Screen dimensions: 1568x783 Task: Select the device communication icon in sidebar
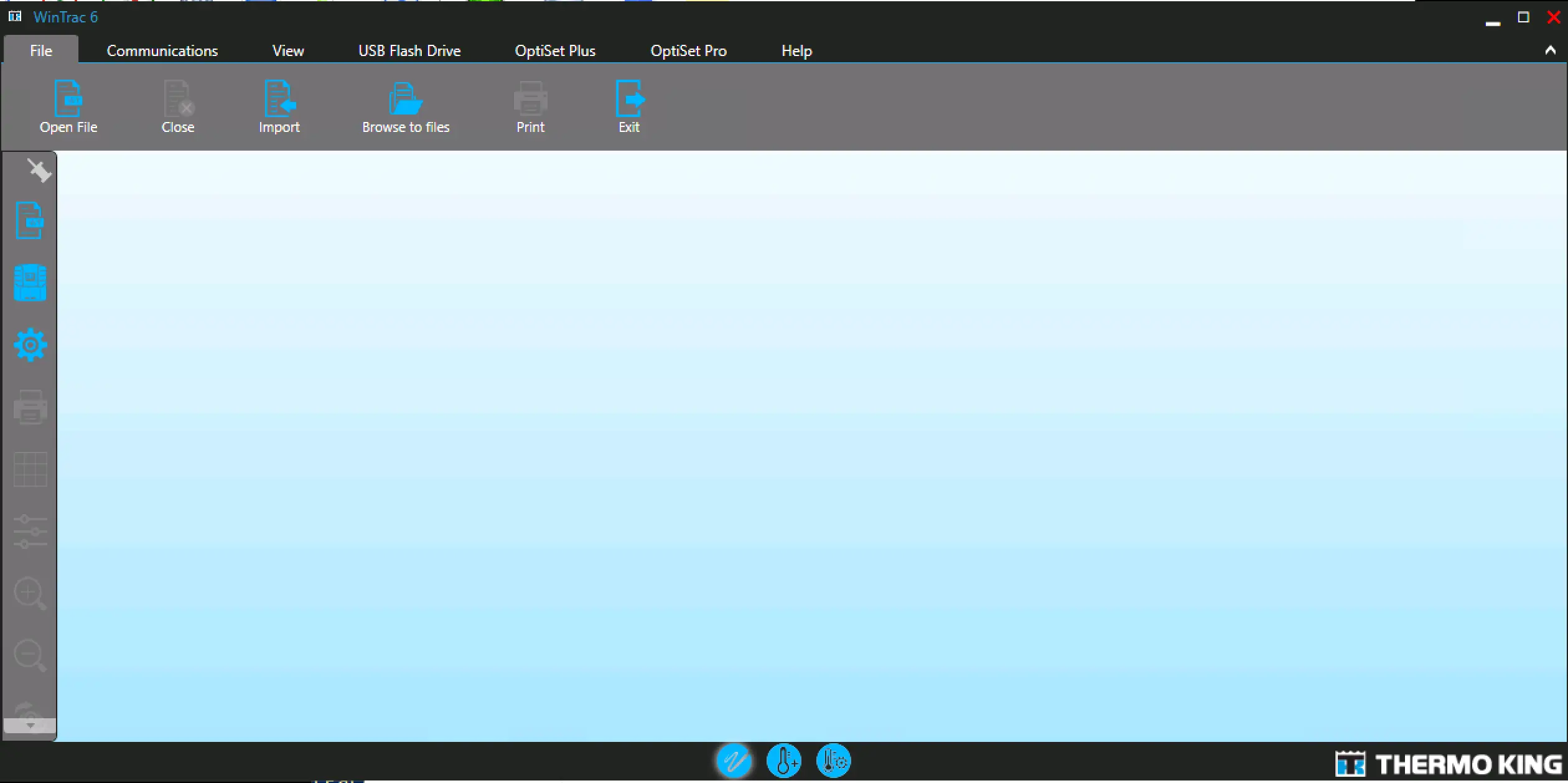point(29,283)
